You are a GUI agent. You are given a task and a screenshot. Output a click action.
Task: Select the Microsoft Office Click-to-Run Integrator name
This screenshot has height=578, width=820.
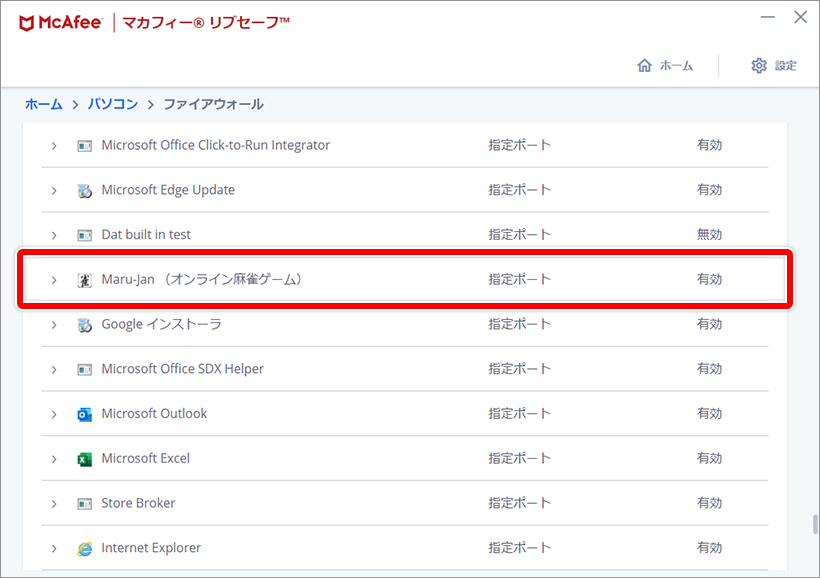tap(215, 145)
